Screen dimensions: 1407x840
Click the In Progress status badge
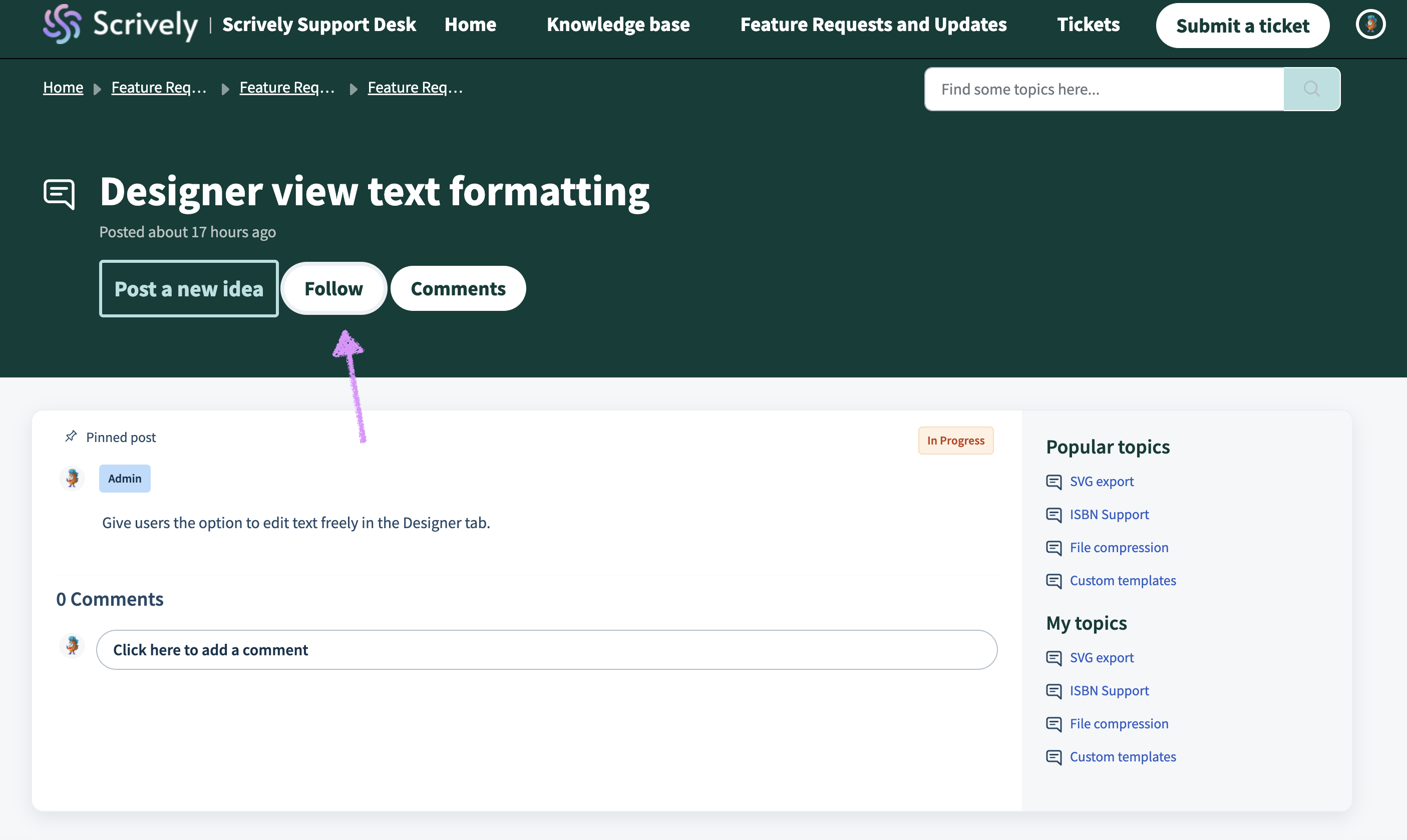[955, 441]
